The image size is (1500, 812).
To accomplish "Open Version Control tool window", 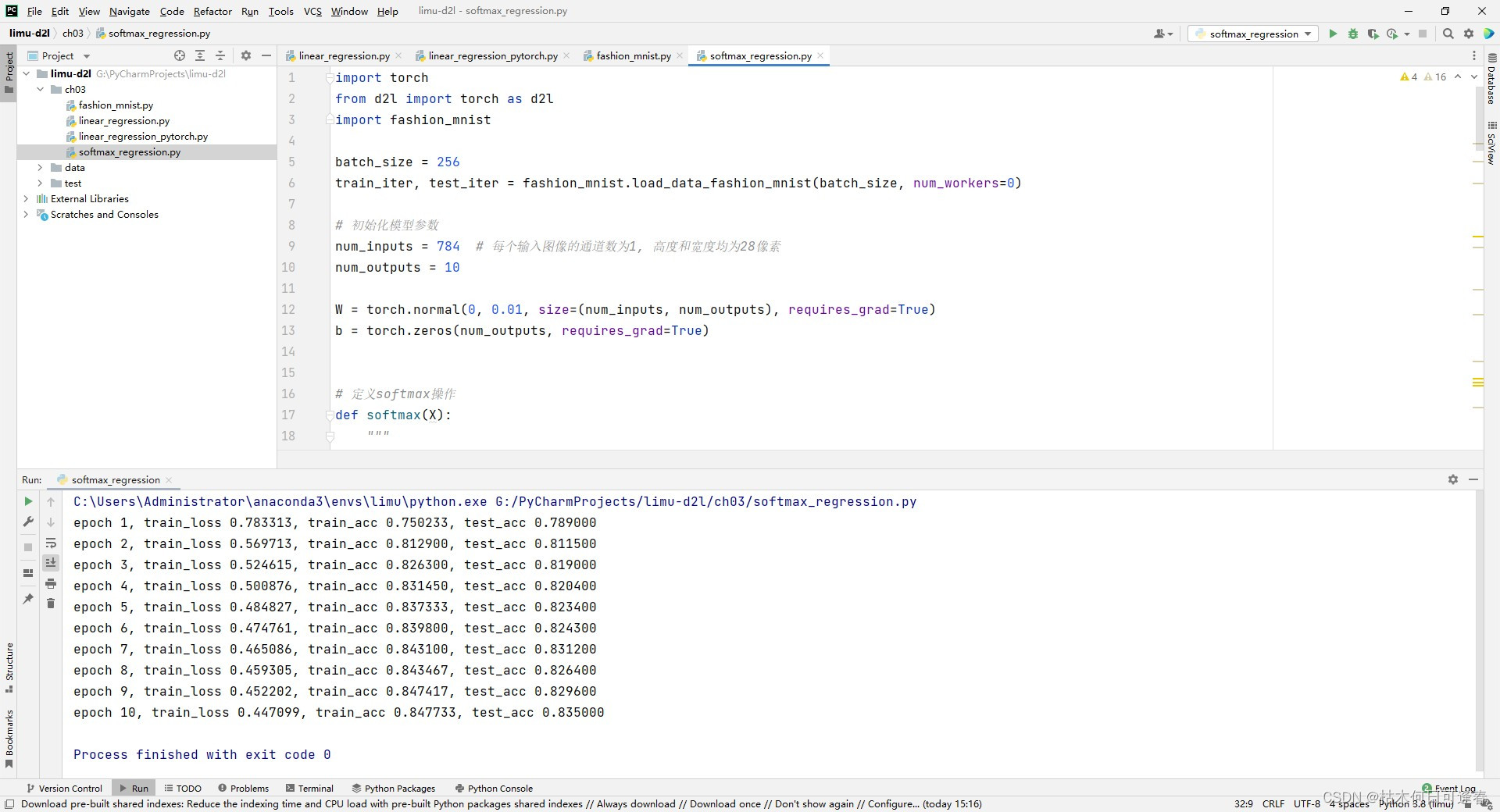I will [x=64, y=789].
